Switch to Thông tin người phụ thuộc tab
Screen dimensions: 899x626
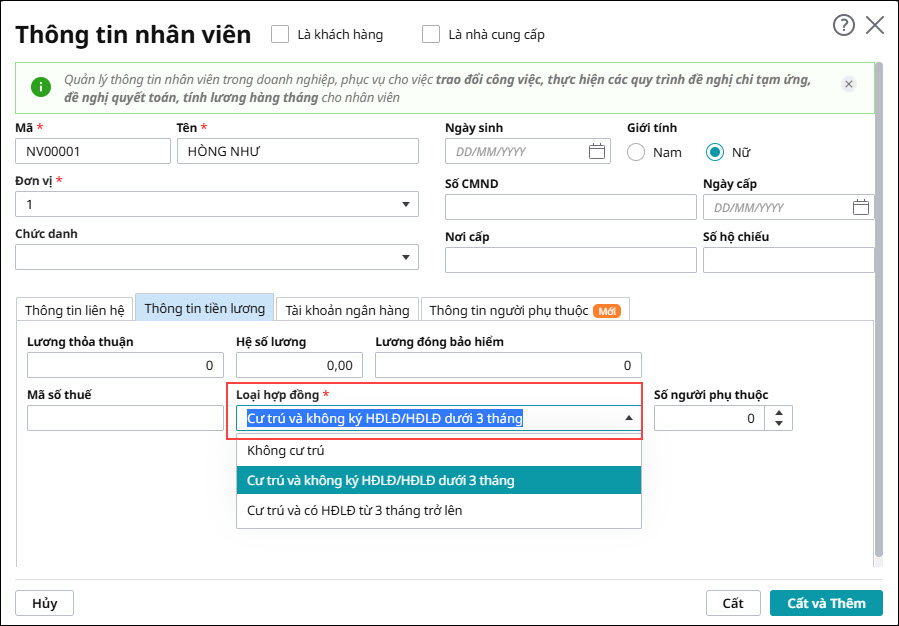(525, 310)
